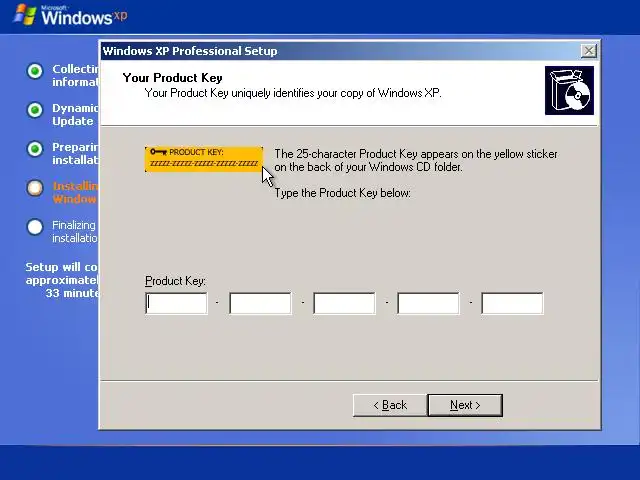
Task: Click the 'Collecting information' step text
Action: (x=75, y=76)
